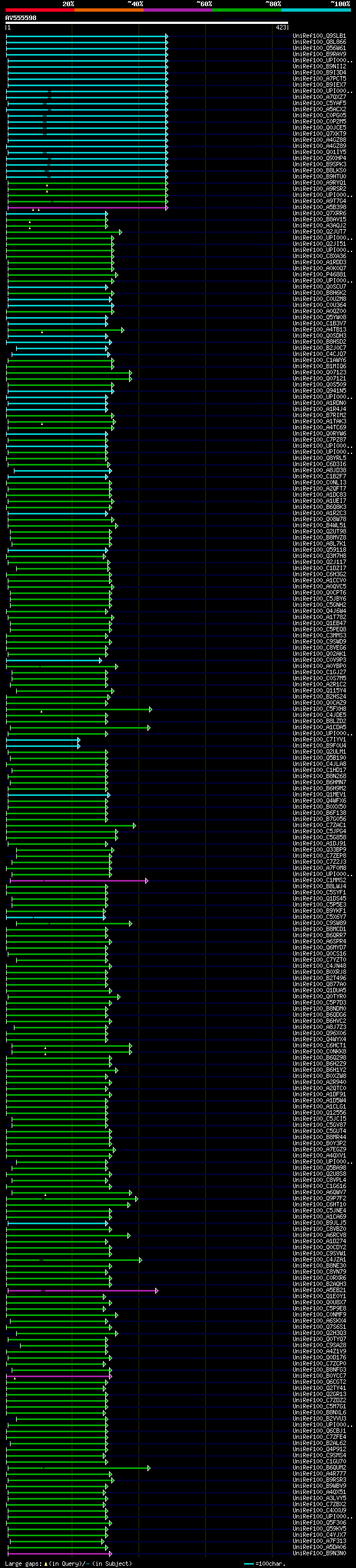Select the UniRef100_A3AQJ2 row label
The image size is (356, 1568).
pos(319,225)
